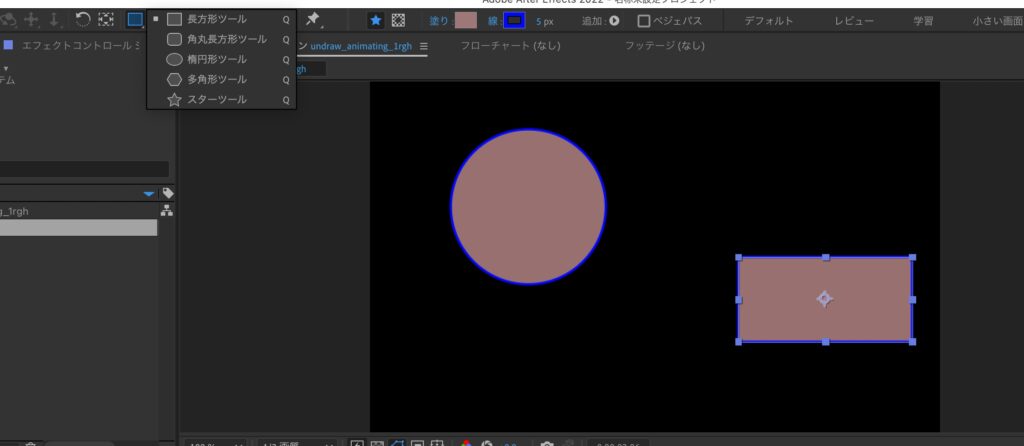The height and width of the screenshot is (446, 1024).
Task: Choose the スターツール star icon
Action: (175, 99)
